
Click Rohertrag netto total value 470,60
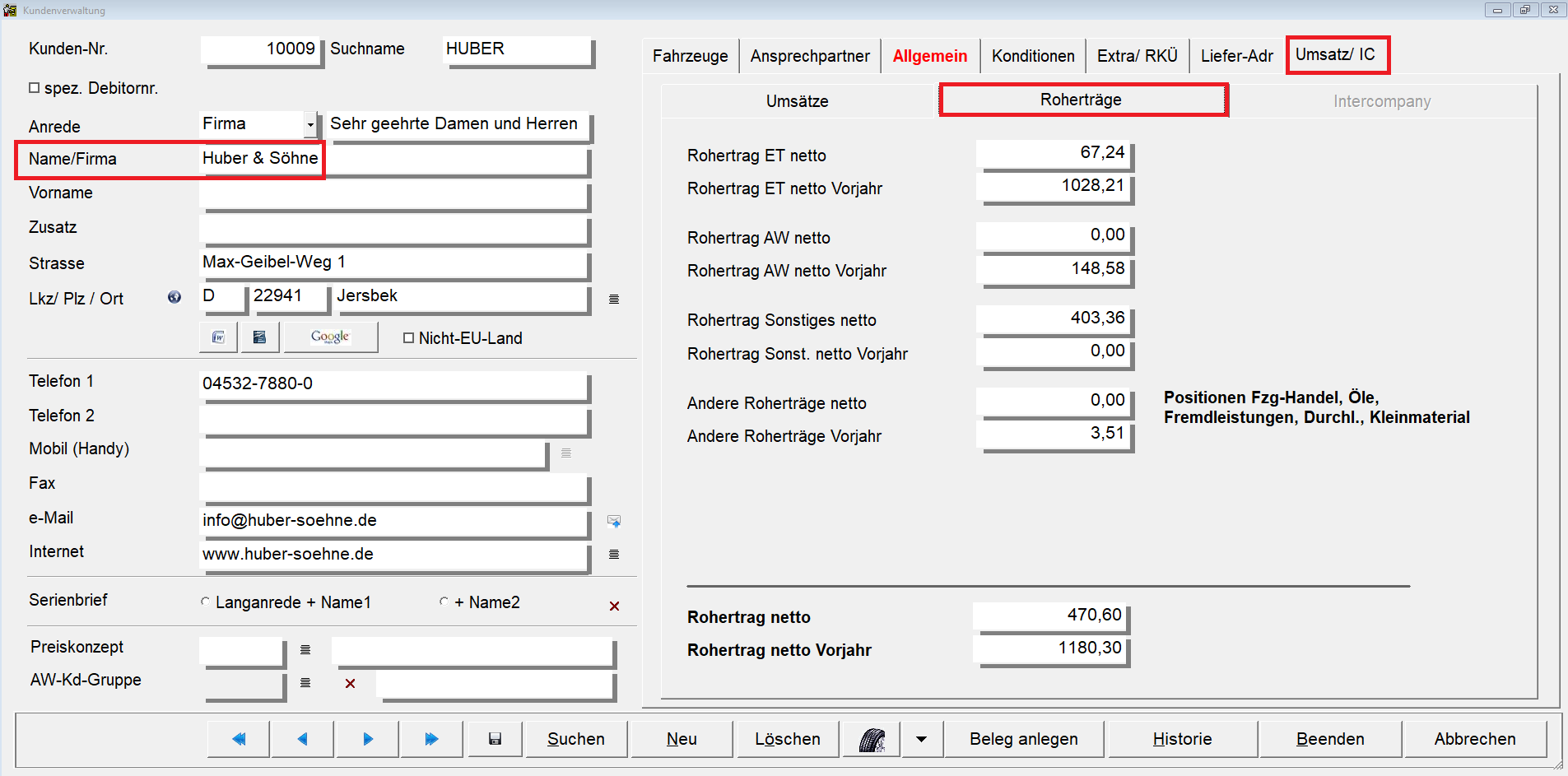pos(1051,616)
